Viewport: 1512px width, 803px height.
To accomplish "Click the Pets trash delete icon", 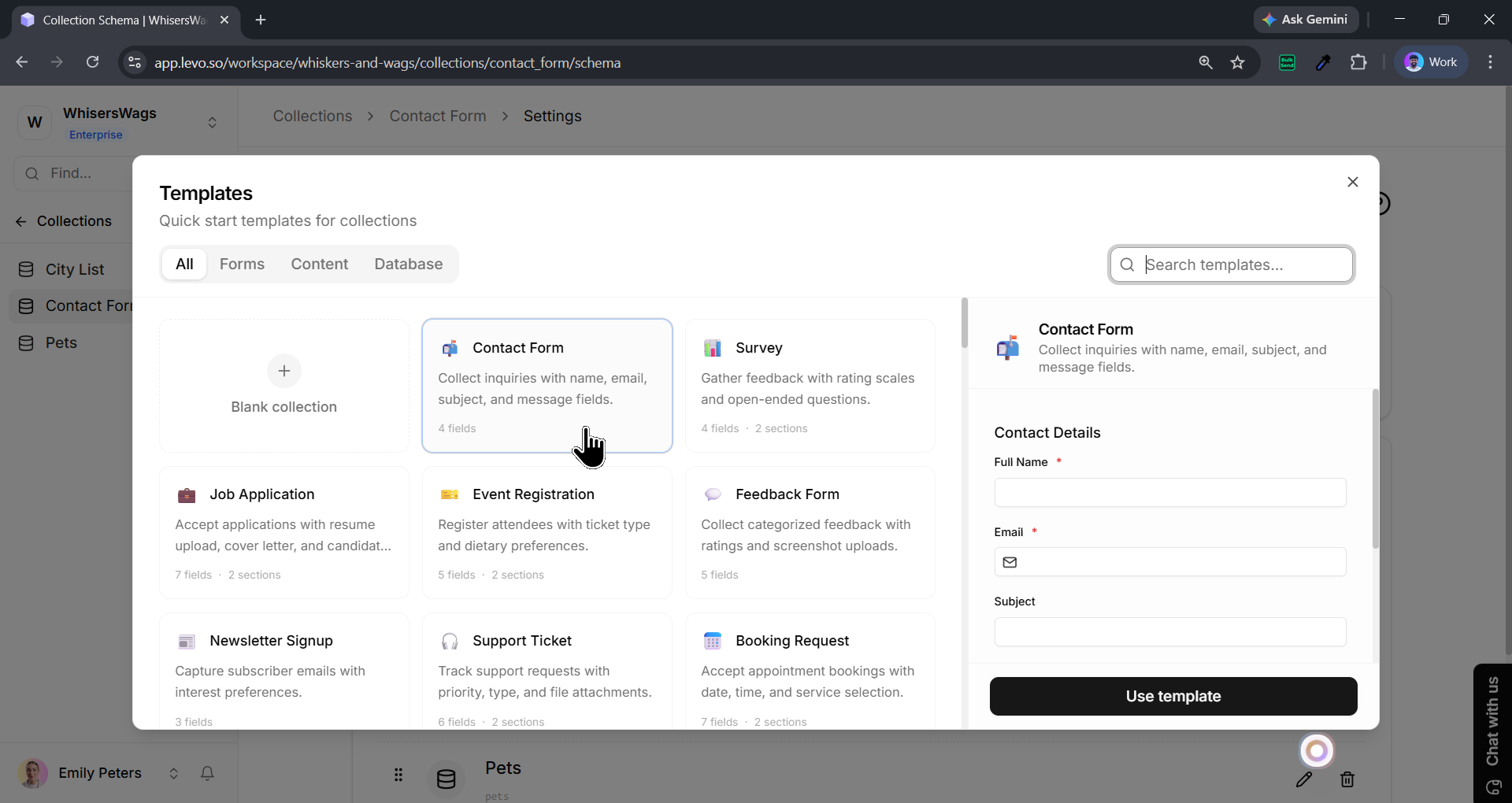I will click(x=1347, y=779).
